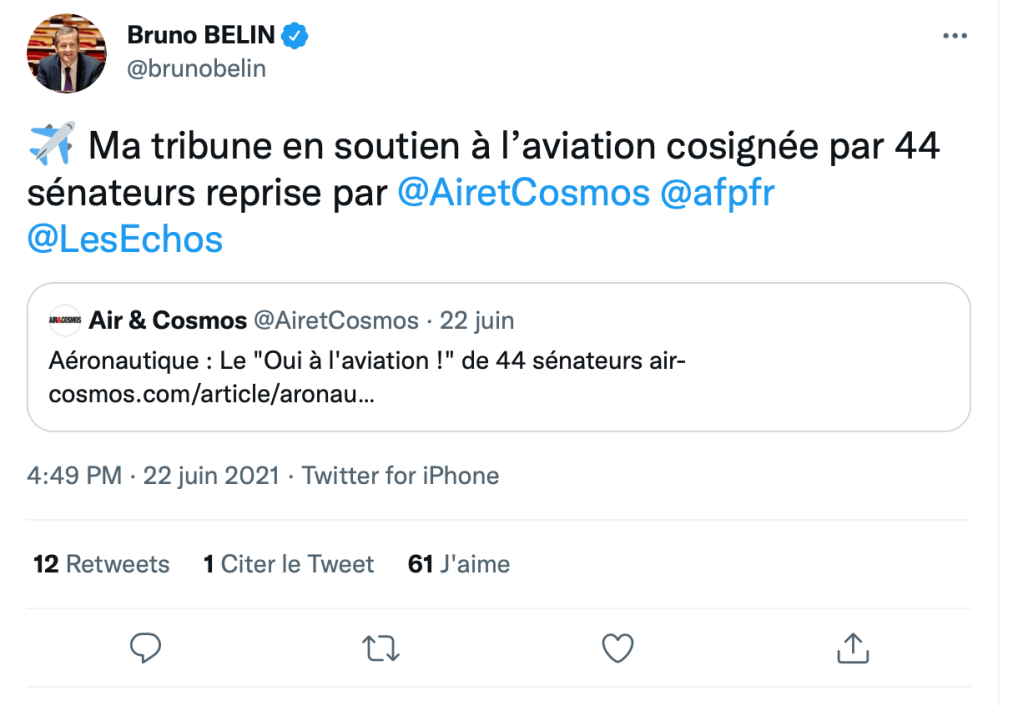
Task: Open the three-dot more options menu
Action: click(x=955, y=36)
